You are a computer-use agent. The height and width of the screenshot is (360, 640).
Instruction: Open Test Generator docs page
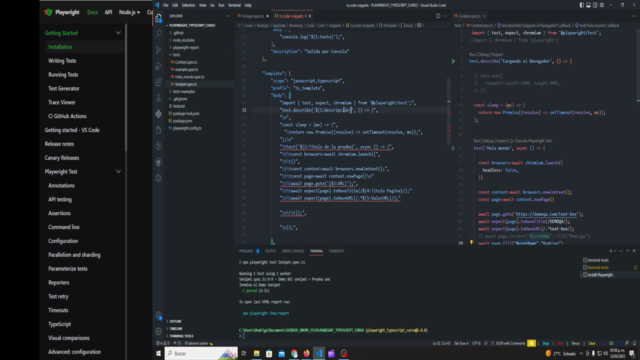(64, 89)
